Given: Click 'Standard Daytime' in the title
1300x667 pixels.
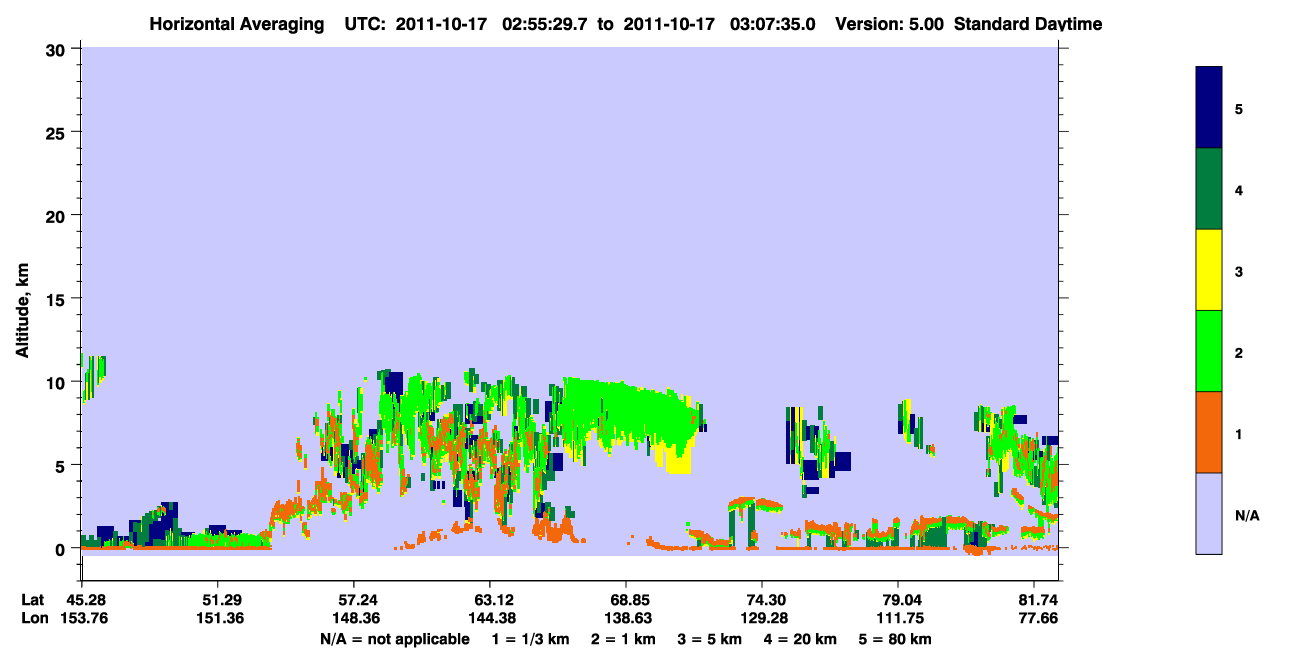Looking at the screenshot, I should click(1028, 24).
